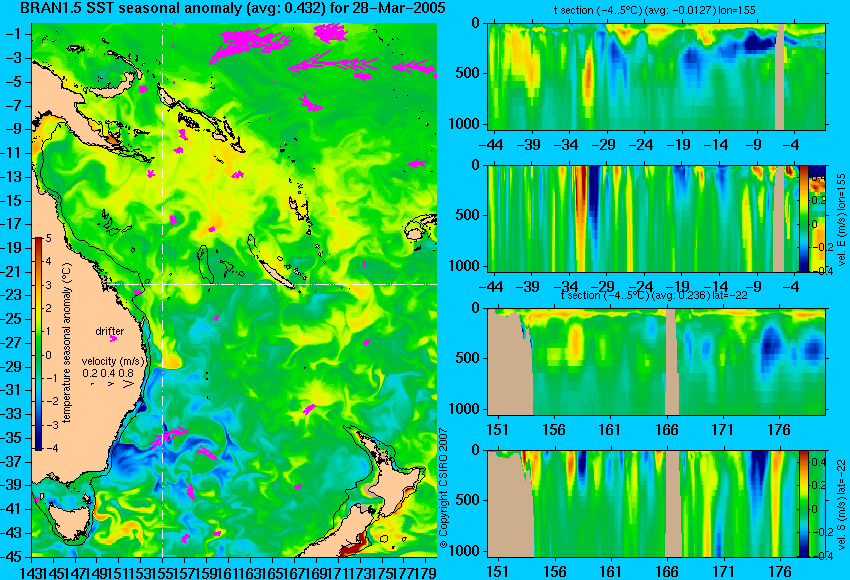Click the '-45' latitude label on the SST map
850x580 pixels.
coord(13,557)
